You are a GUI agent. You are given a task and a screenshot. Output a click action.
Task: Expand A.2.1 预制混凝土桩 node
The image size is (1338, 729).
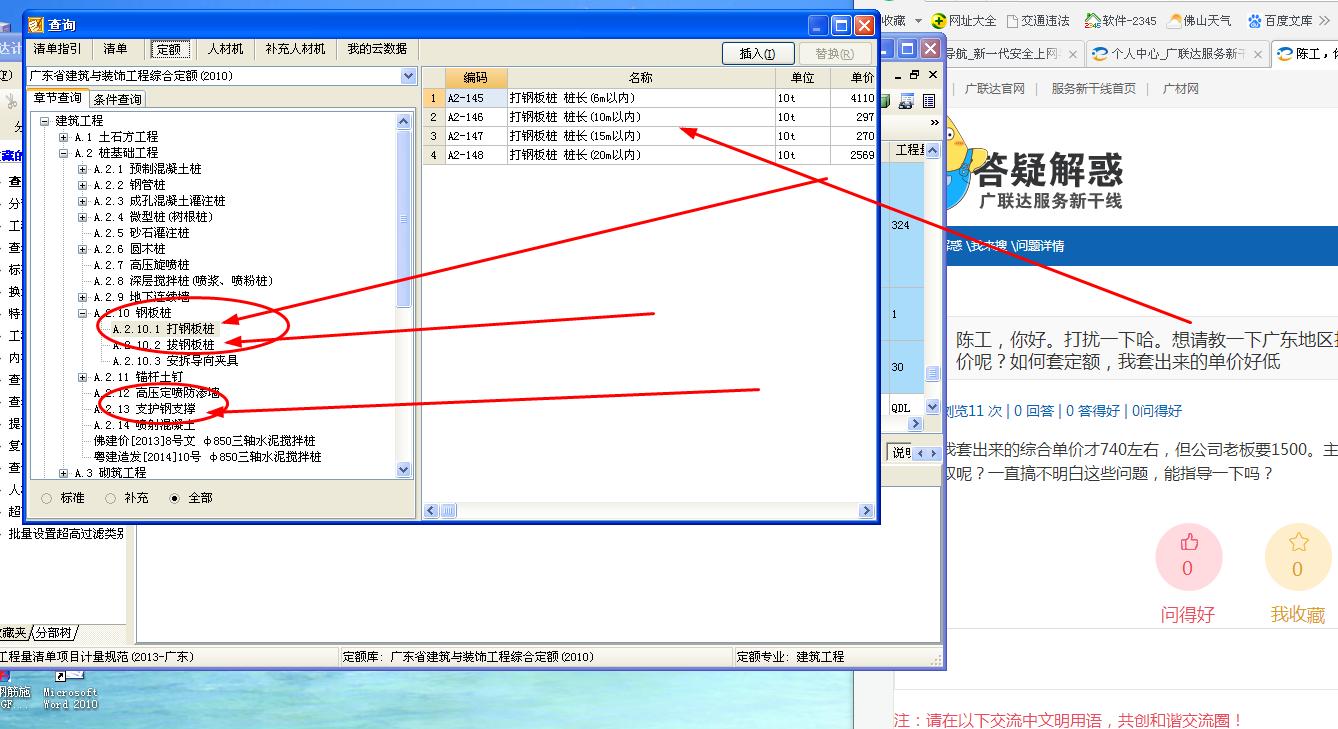click(x=83, y=169)
